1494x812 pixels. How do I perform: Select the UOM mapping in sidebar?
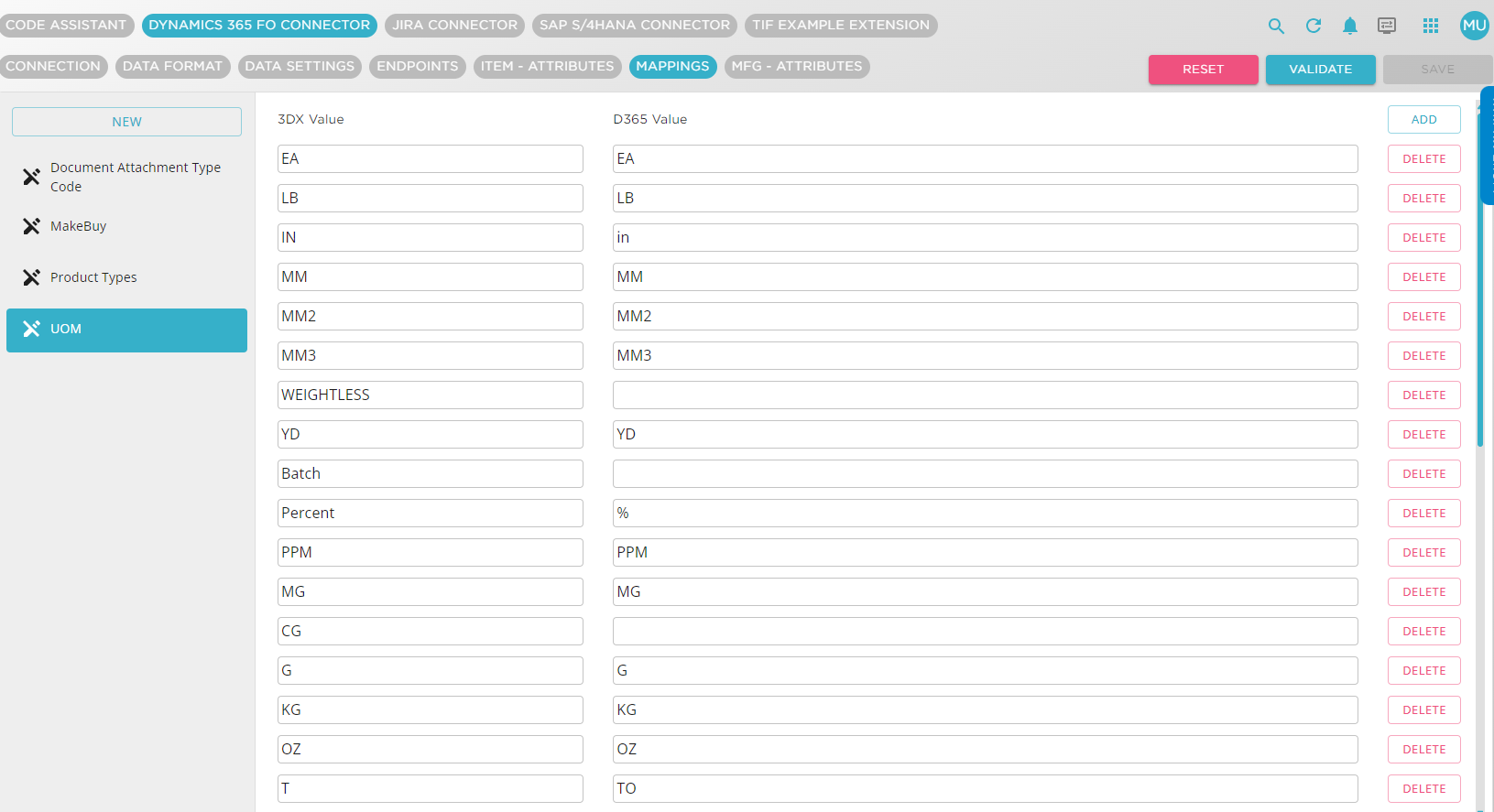click(126, 330)
